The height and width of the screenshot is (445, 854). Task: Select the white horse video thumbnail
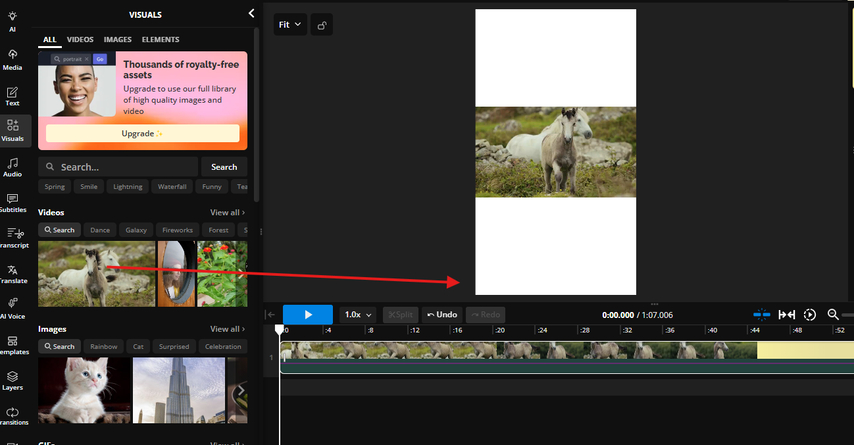click(x=96, y=274)
